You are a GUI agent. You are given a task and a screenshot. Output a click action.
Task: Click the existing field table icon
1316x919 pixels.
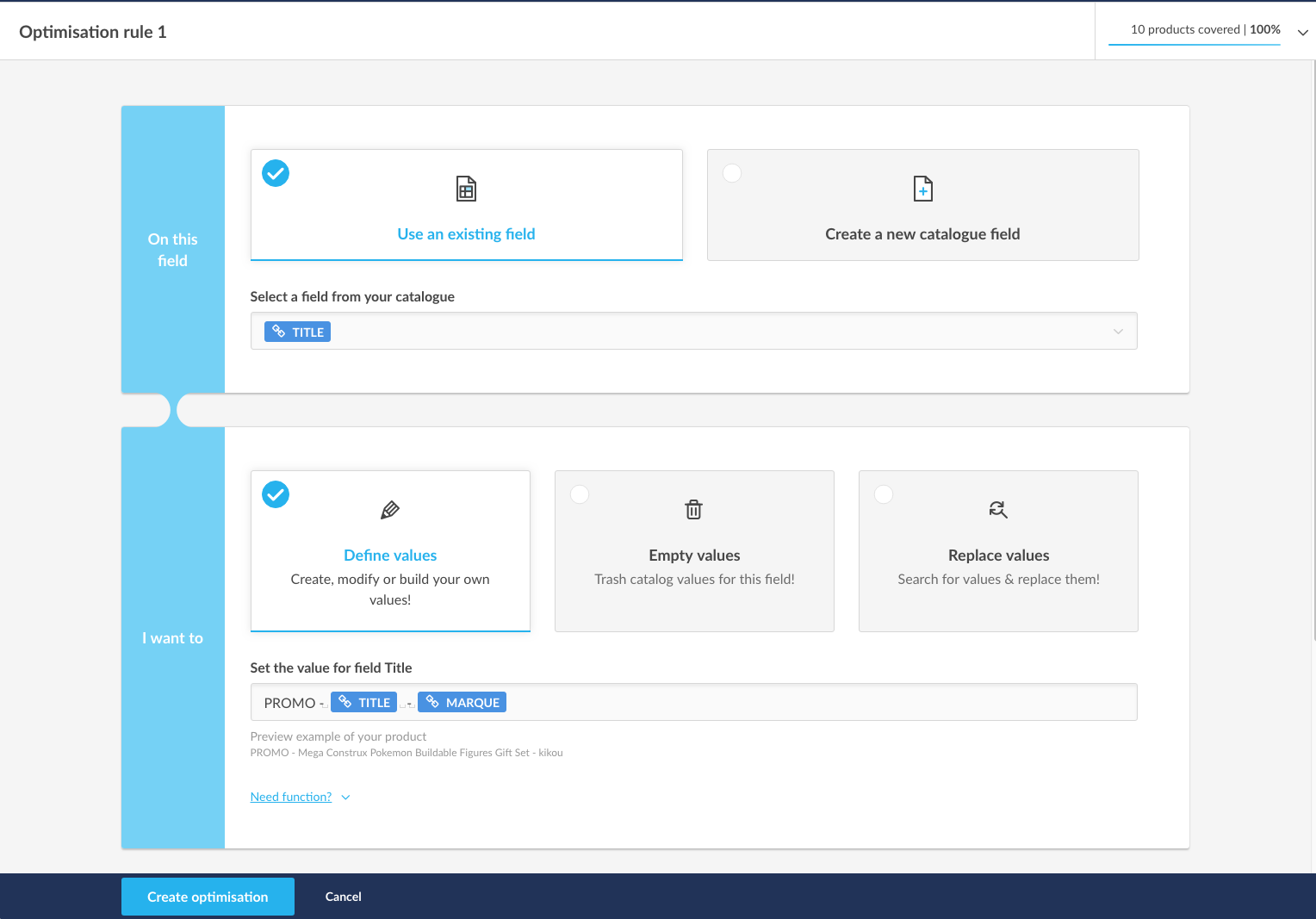pos(466,189)
